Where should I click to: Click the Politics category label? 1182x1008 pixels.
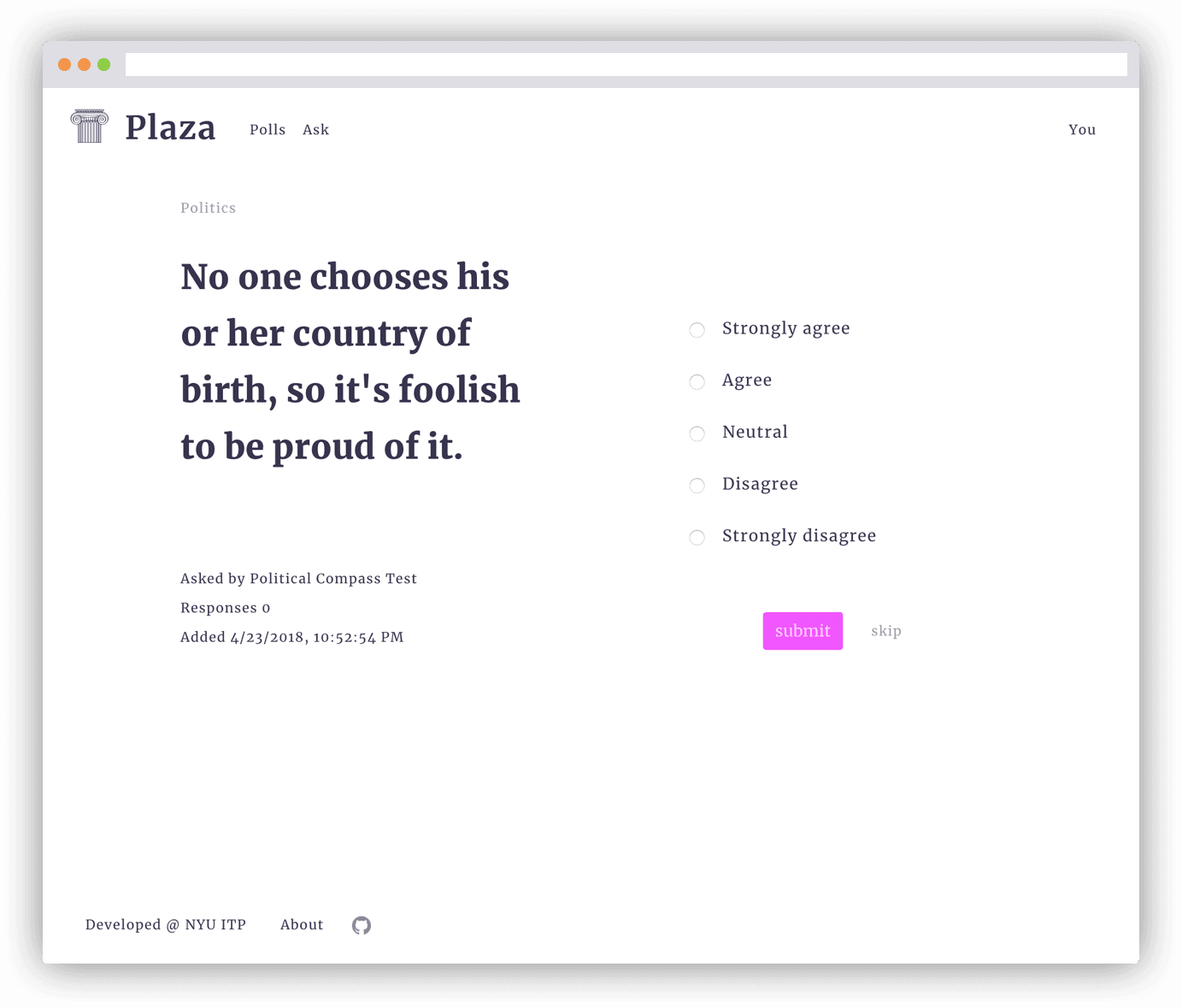pyautogui.click(x=208, y=208)
